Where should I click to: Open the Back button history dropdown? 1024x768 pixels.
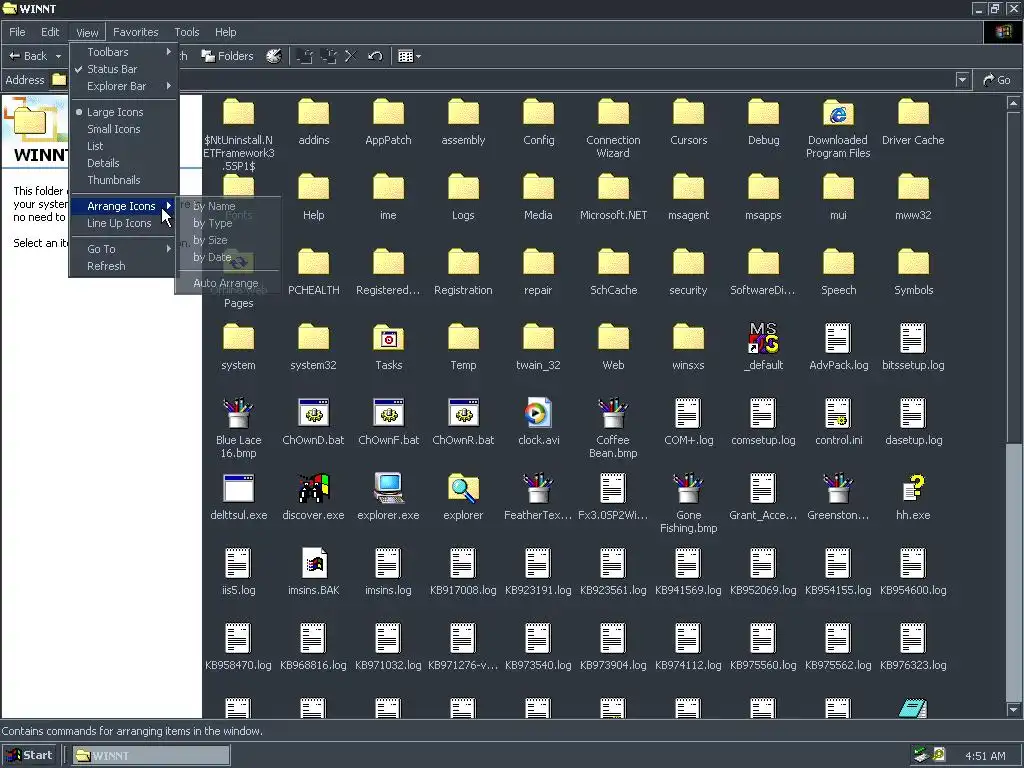point(58,56)
